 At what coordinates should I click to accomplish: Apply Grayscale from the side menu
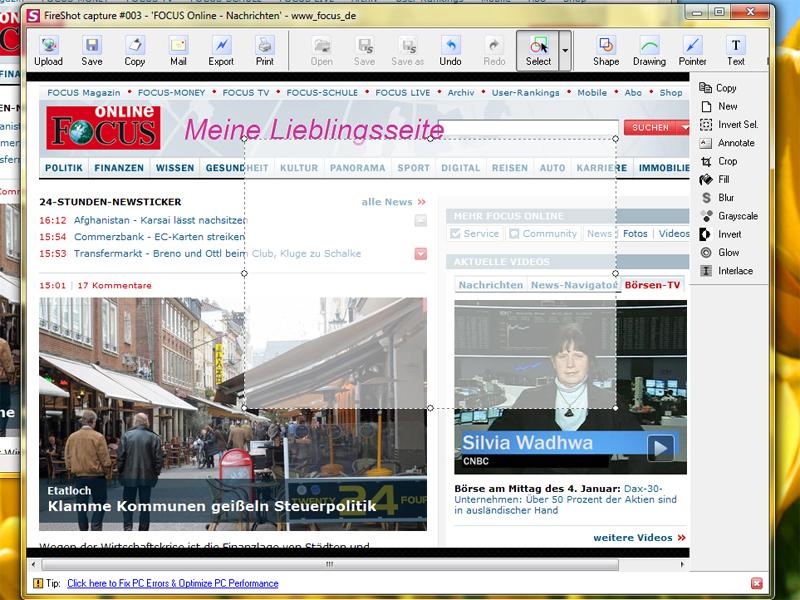point(737,216)
